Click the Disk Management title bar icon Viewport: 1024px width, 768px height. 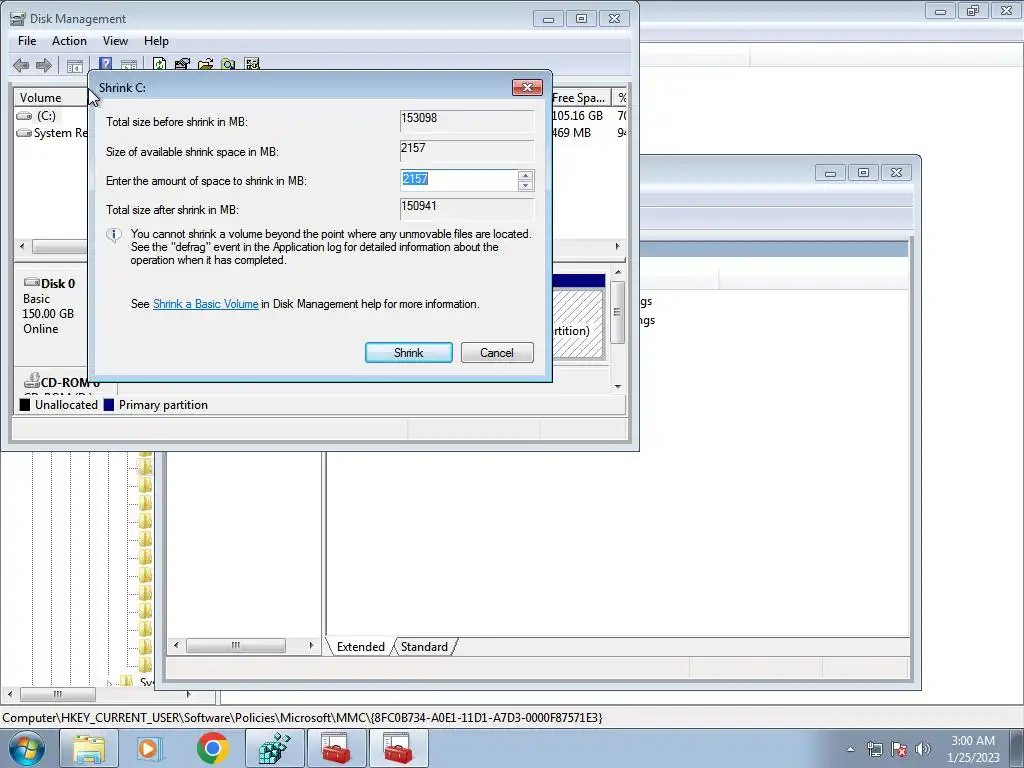tap(18, 18)
